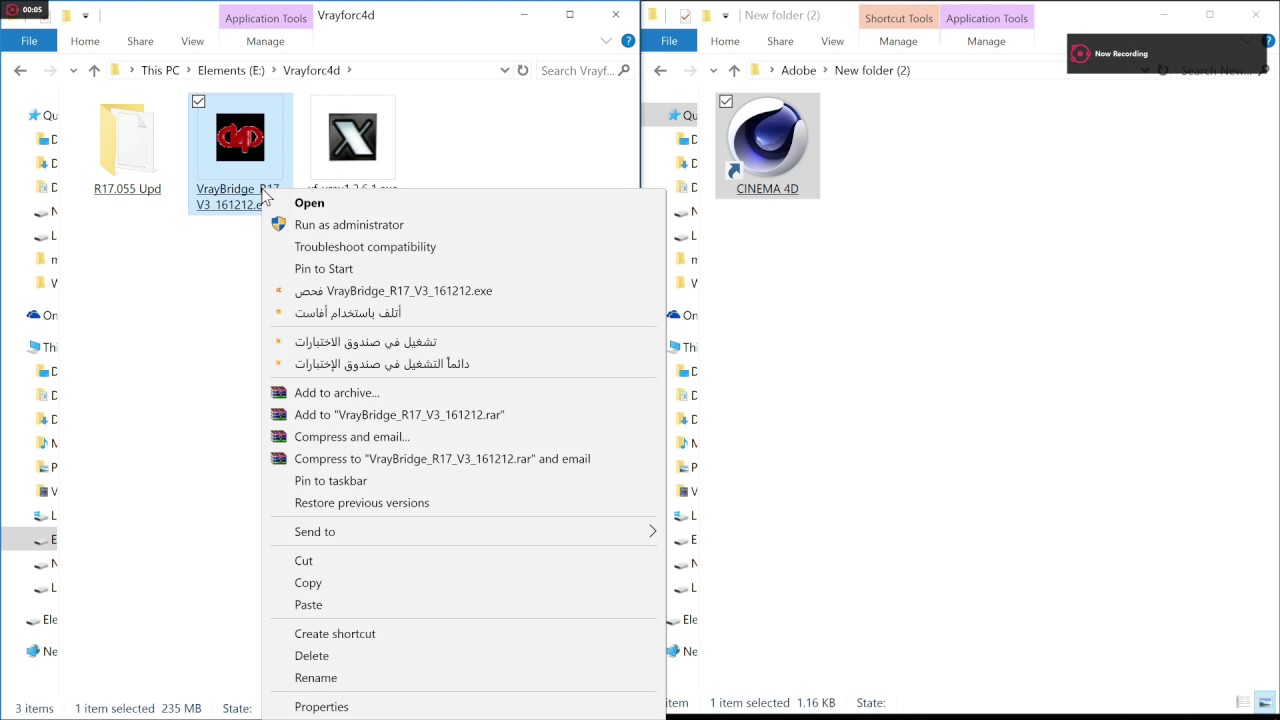Open Customize Quick Access Toolbar dropdown in the New folder (2) window
Screen dimensions: 1280x720
[726, 15]
